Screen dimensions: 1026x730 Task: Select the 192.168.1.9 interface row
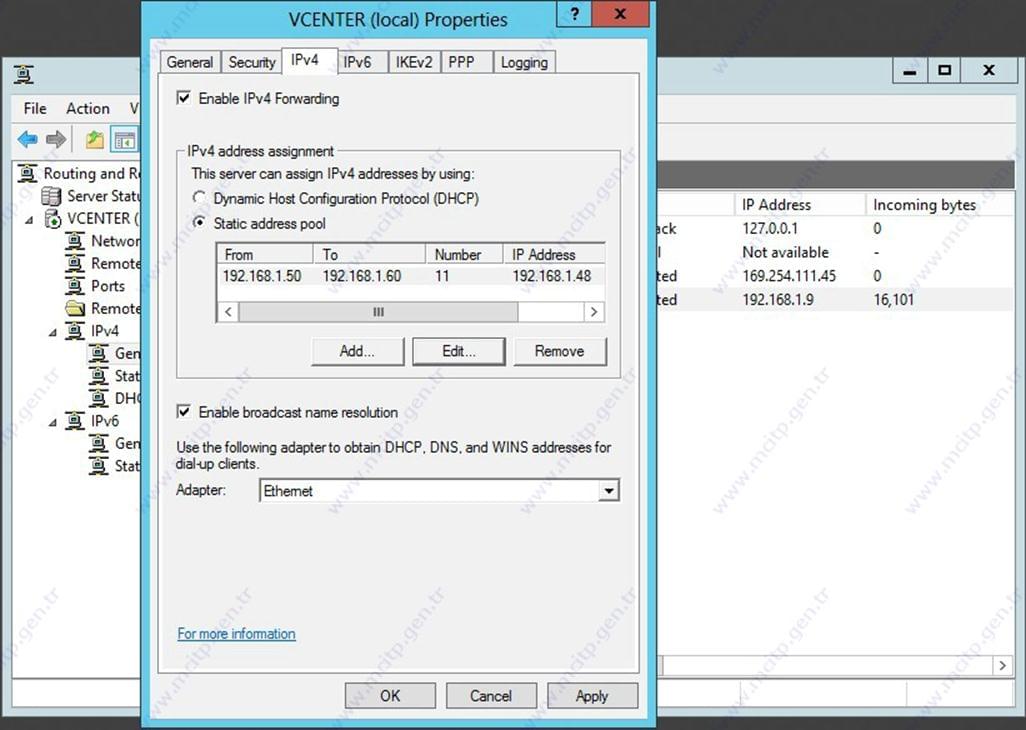point(836,300)
